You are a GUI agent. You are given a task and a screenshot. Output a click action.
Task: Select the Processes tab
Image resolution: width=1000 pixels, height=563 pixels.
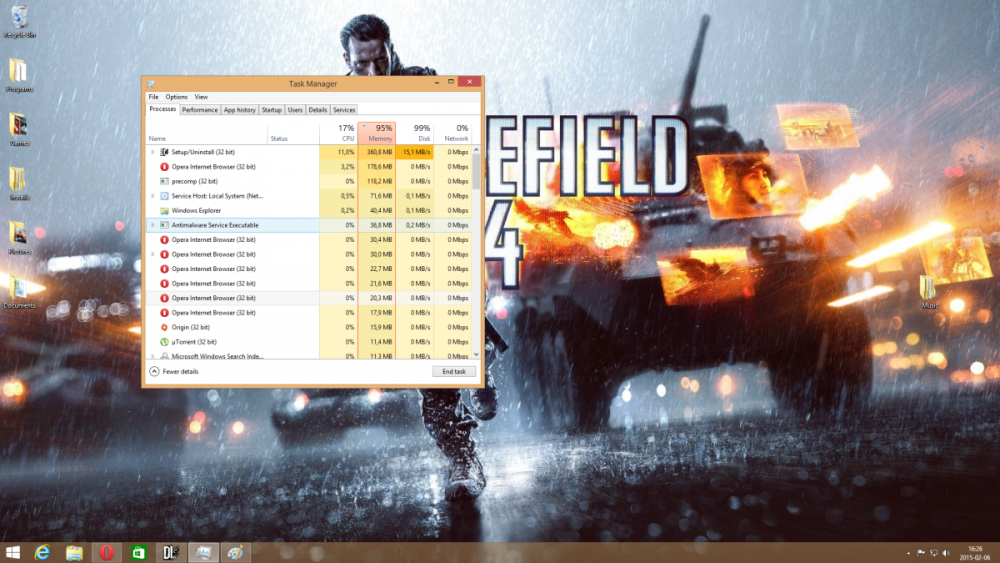tap(163, 109)
